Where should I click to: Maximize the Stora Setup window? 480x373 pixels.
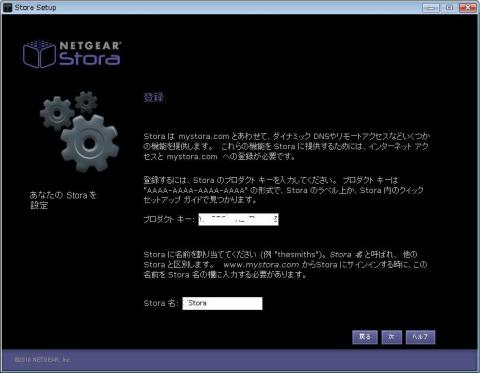click(449, 7)
